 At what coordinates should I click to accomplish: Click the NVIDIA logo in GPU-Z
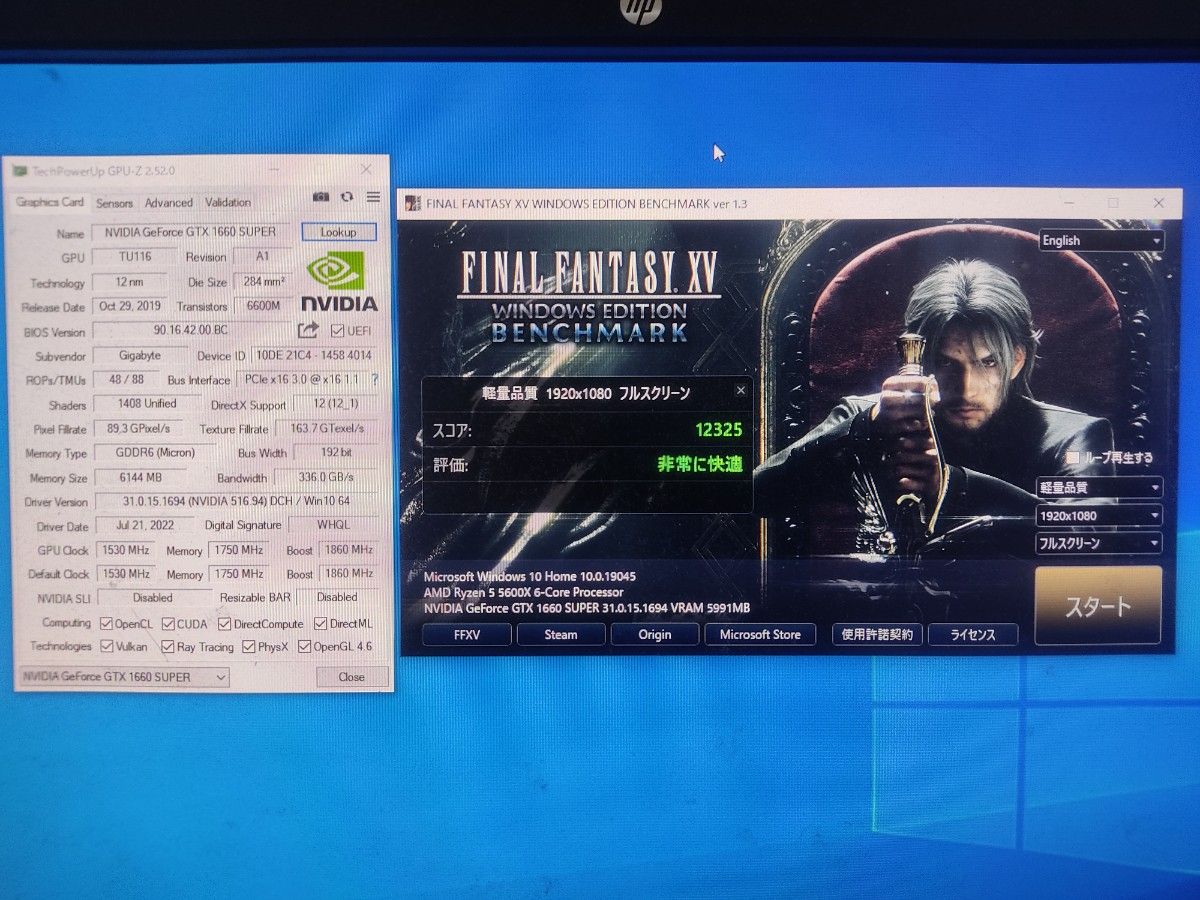[339, 282]
